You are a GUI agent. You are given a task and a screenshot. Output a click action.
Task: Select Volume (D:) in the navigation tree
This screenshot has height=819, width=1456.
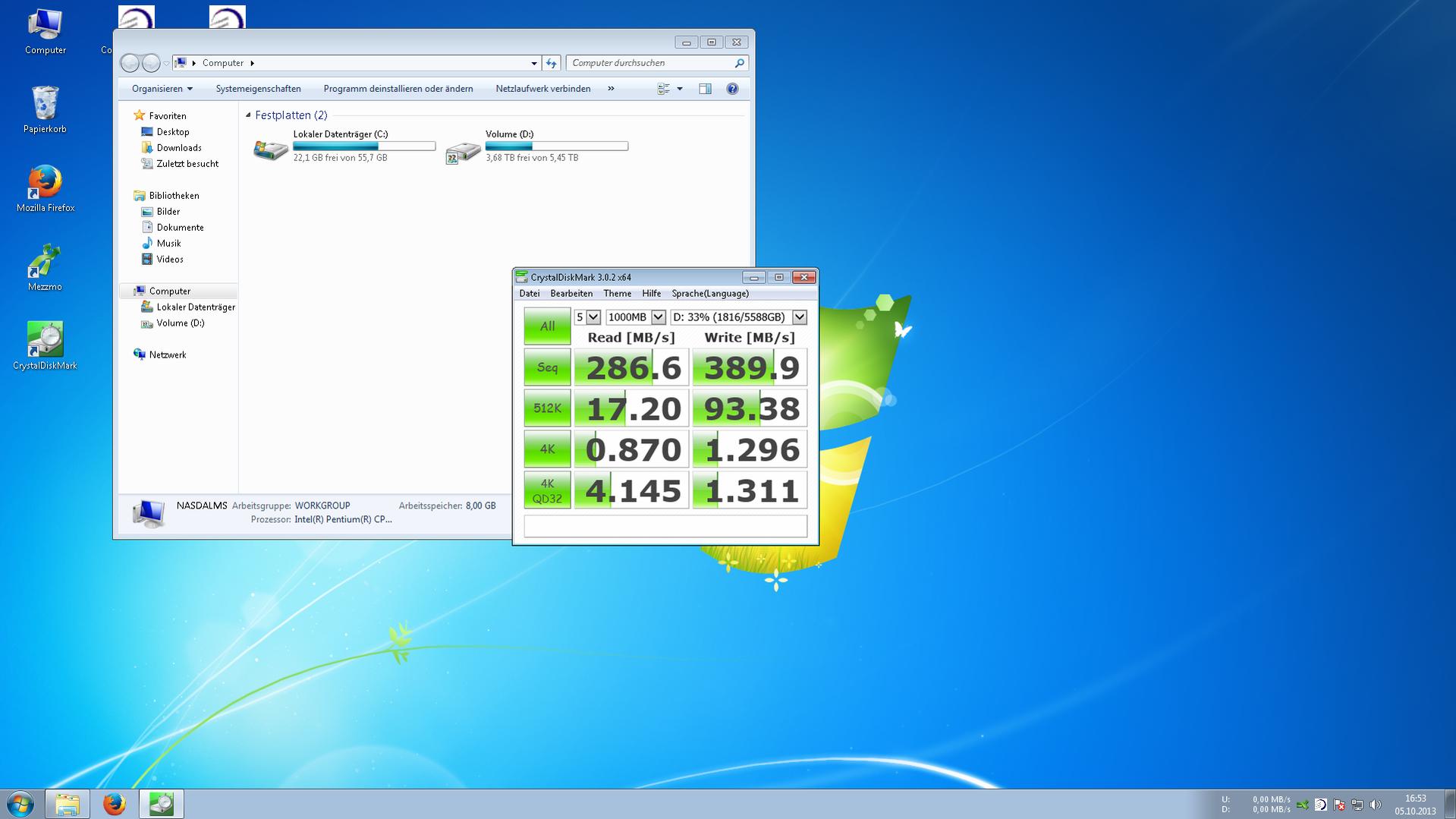click(181, 323)
